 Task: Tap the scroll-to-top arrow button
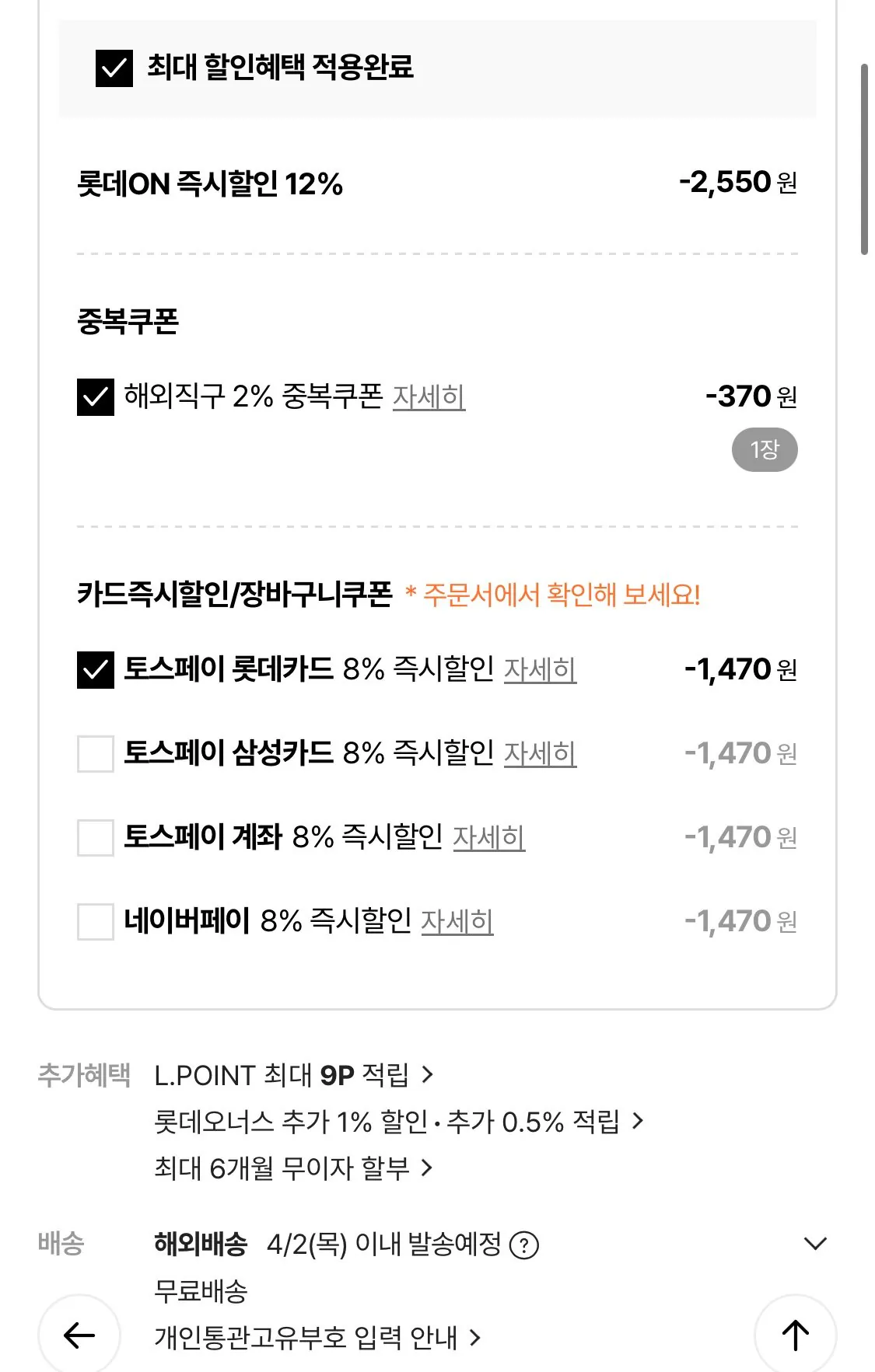click(795, 1335)
